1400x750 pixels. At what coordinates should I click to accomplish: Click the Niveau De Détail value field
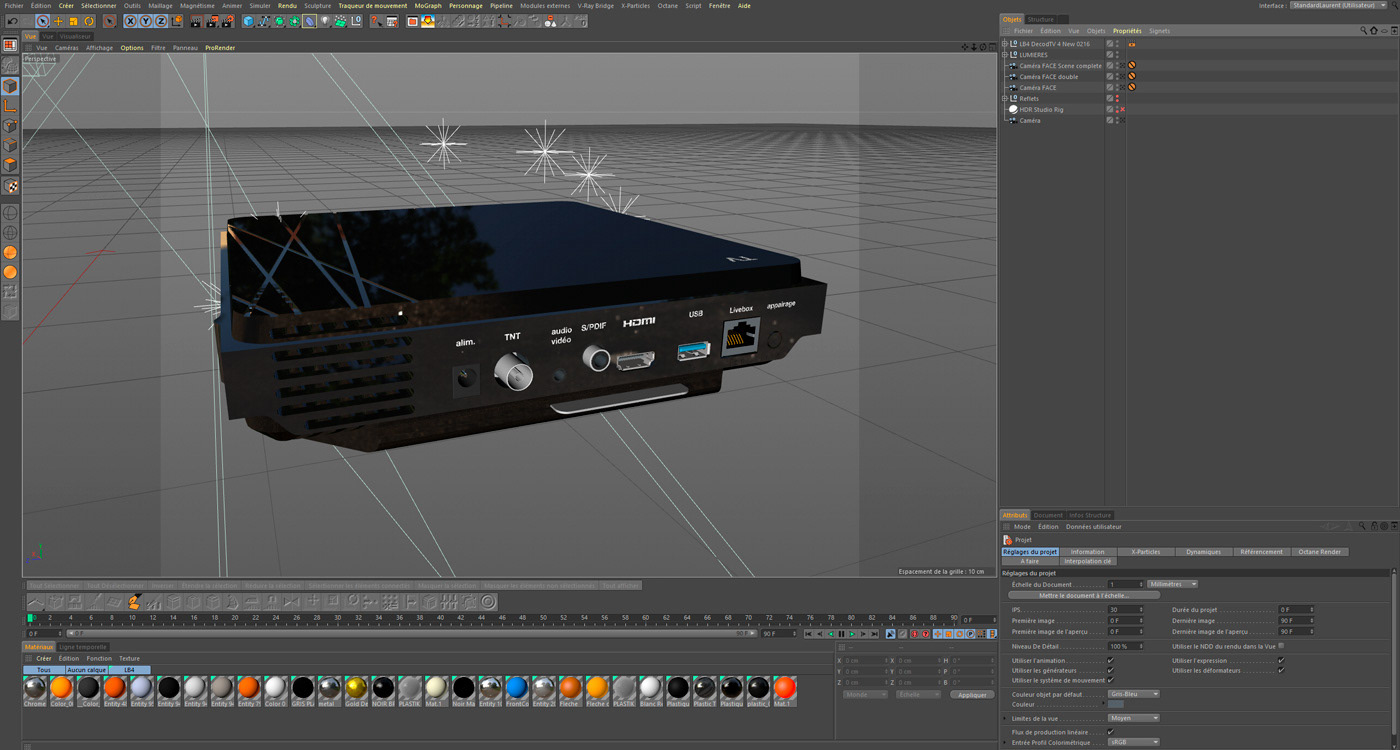coord(1125,646)
